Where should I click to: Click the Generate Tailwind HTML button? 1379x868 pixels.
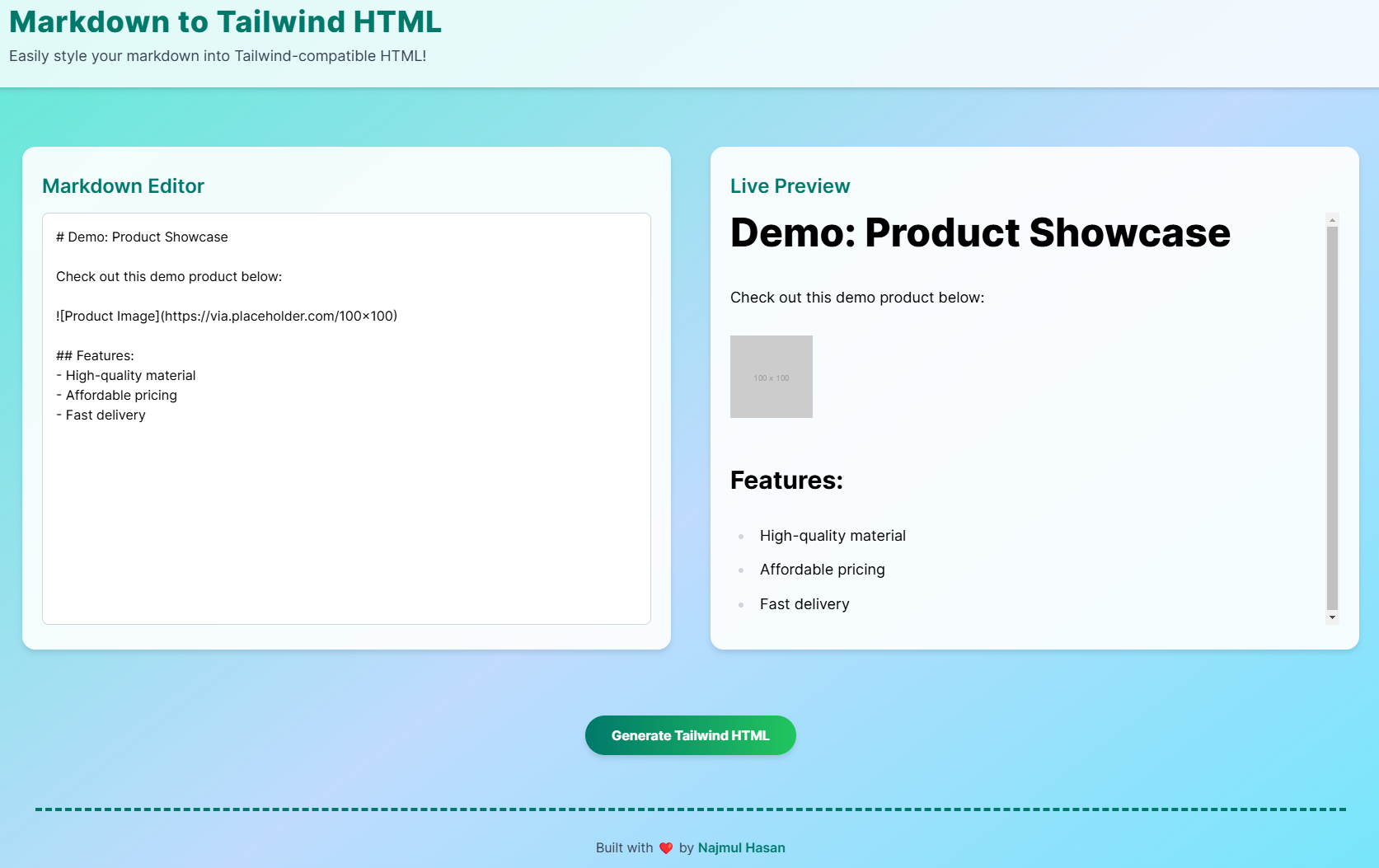[690, 735]
